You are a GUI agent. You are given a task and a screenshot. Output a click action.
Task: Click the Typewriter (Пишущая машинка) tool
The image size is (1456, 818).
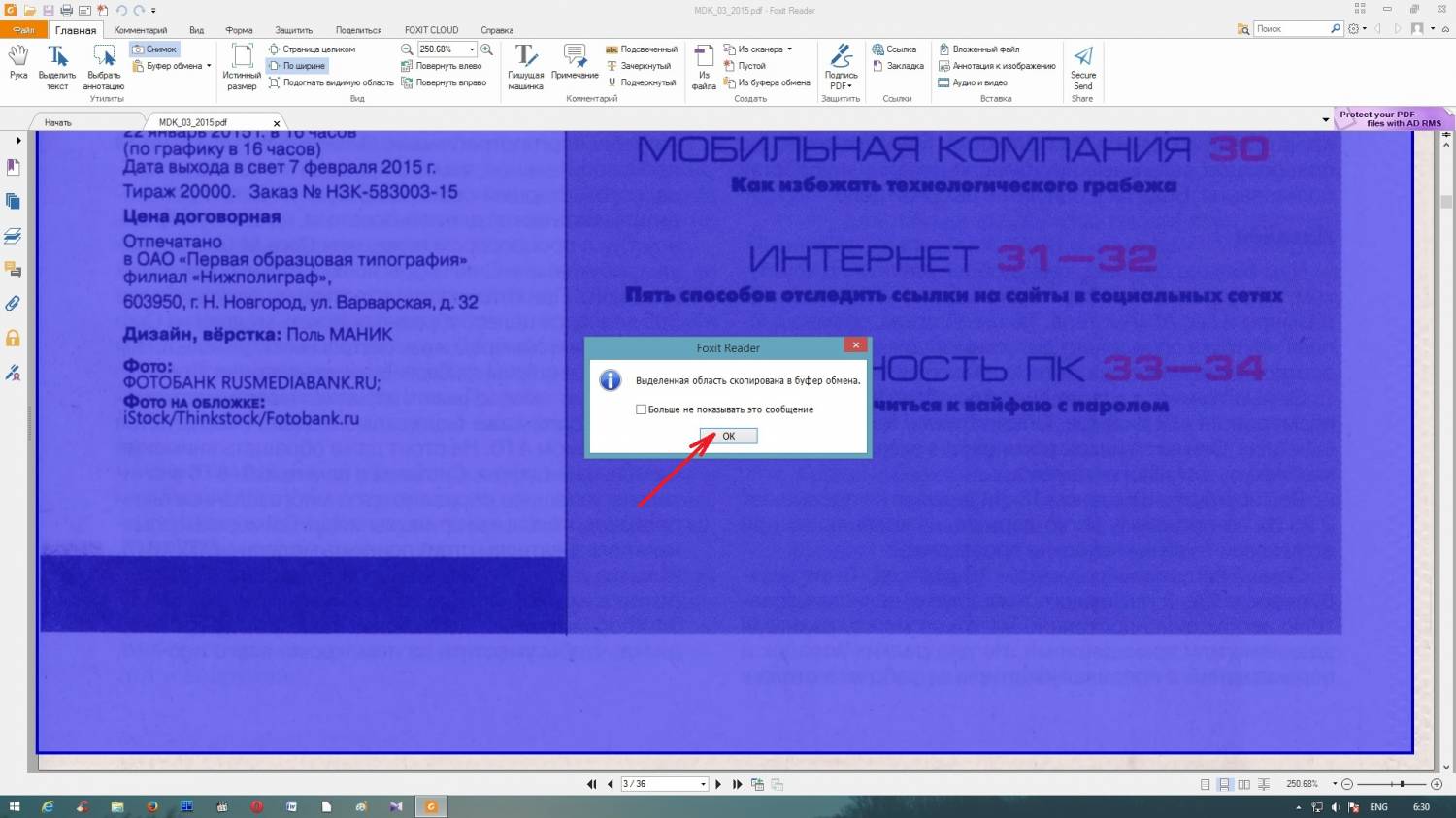click(x=525, y=64)
